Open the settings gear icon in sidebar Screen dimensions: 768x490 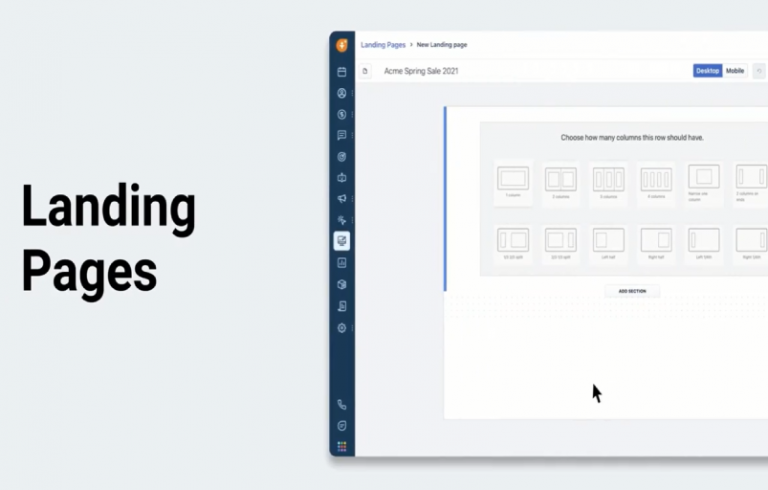342,328
